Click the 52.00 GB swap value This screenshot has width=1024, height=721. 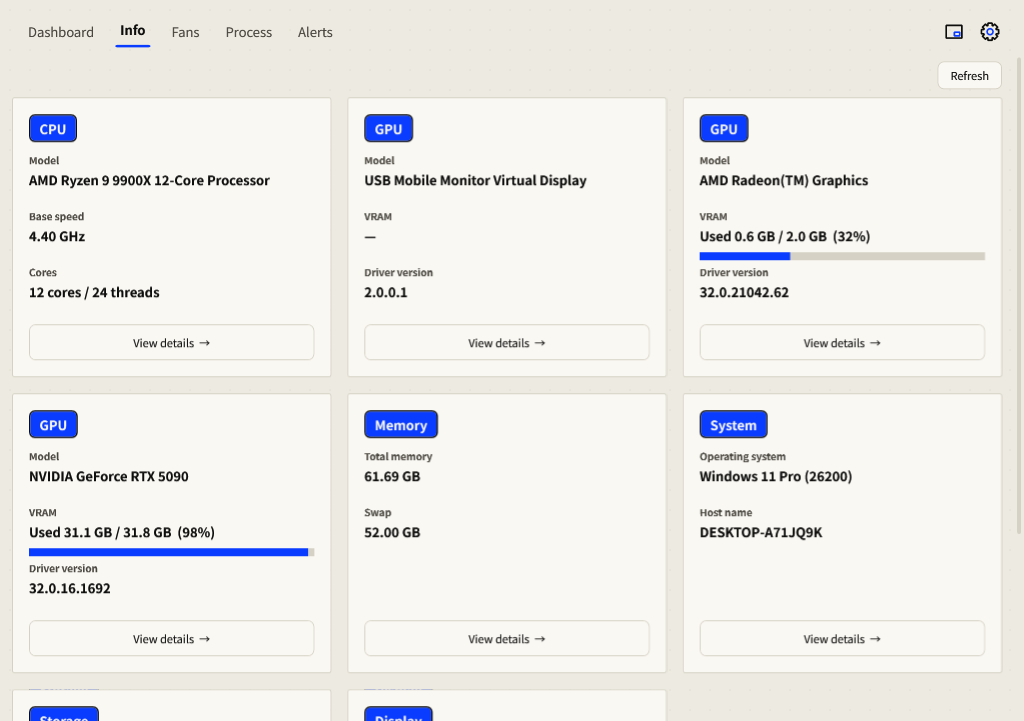[392, 532]
